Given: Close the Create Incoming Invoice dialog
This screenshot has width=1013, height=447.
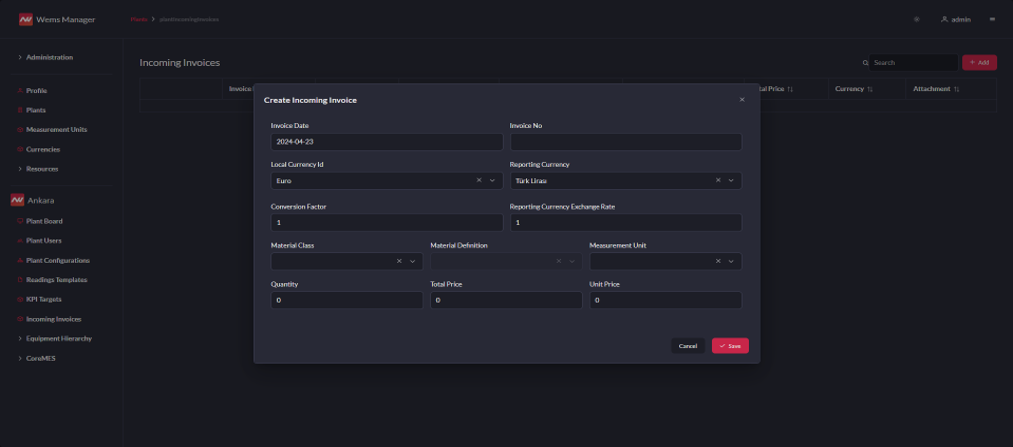Looking at the screenshot, I should click(x=741, y=100).
